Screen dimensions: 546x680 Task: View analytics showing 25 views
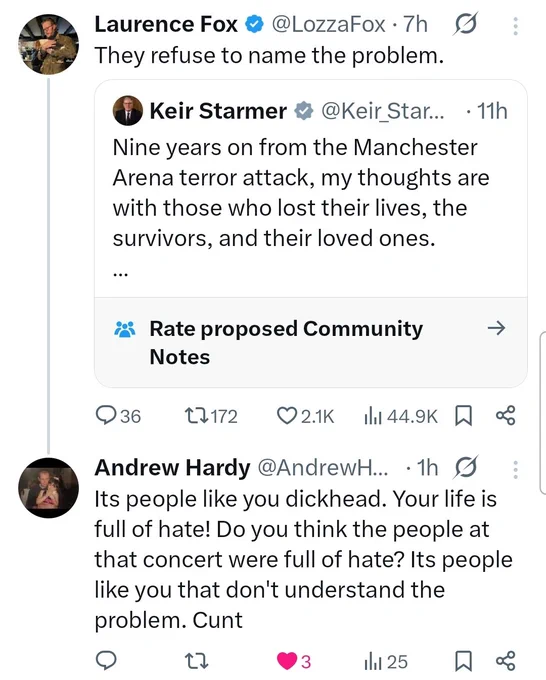386,661
